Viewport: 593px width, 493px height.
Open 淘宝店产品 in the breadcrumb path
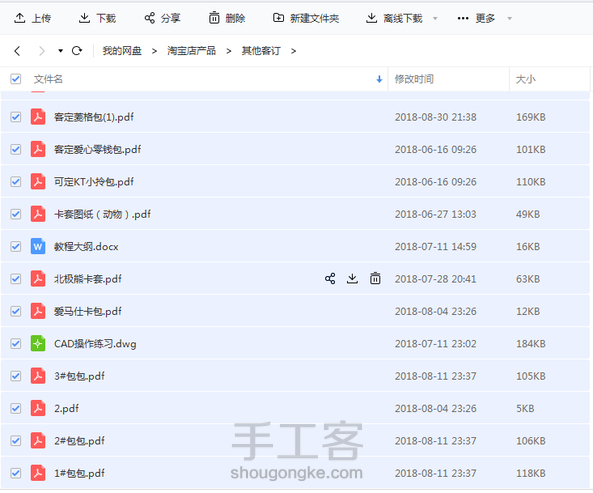coord(191,51)
